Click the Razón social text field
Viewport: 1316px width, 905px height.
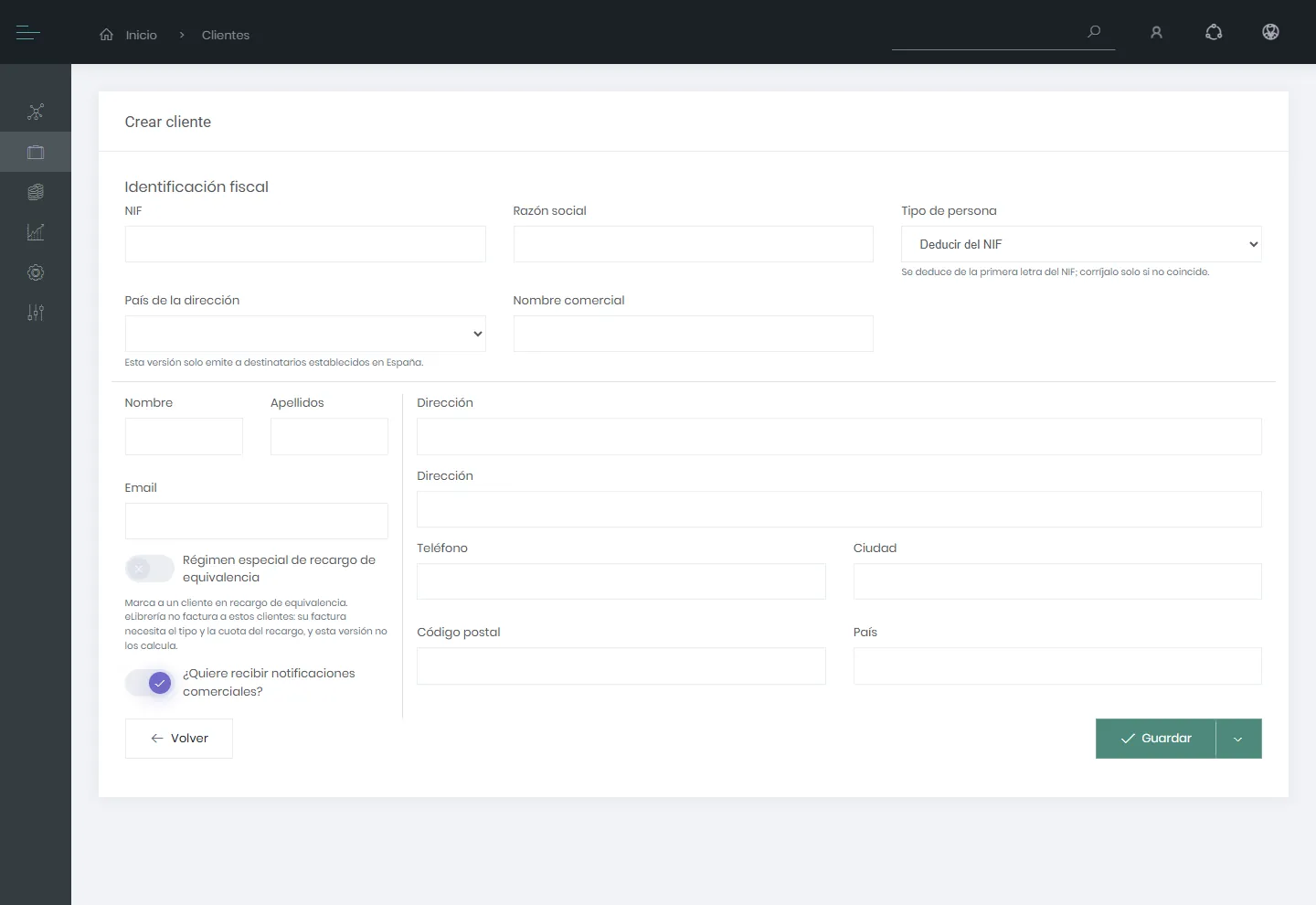(694, 244)
